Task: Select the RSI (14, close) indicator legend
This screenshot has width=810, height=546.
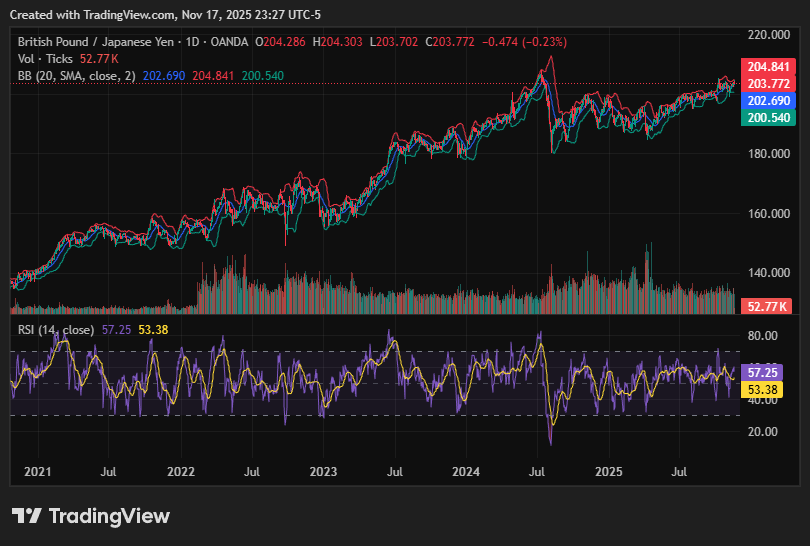Action: point(56,329)
